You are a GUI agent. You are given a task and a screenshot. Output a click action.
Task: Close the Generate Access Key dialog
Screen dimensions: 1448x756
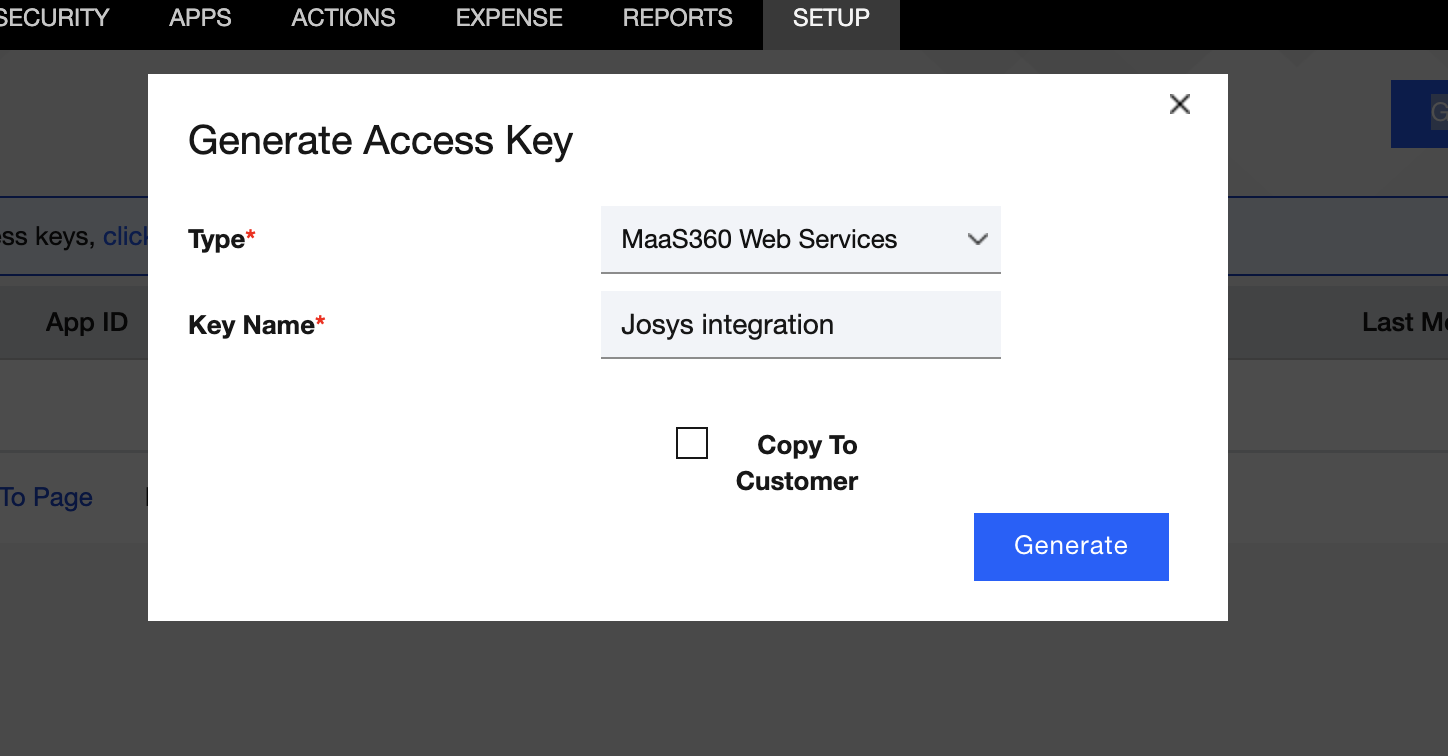pyautogui.click(x=1180, y=104)
